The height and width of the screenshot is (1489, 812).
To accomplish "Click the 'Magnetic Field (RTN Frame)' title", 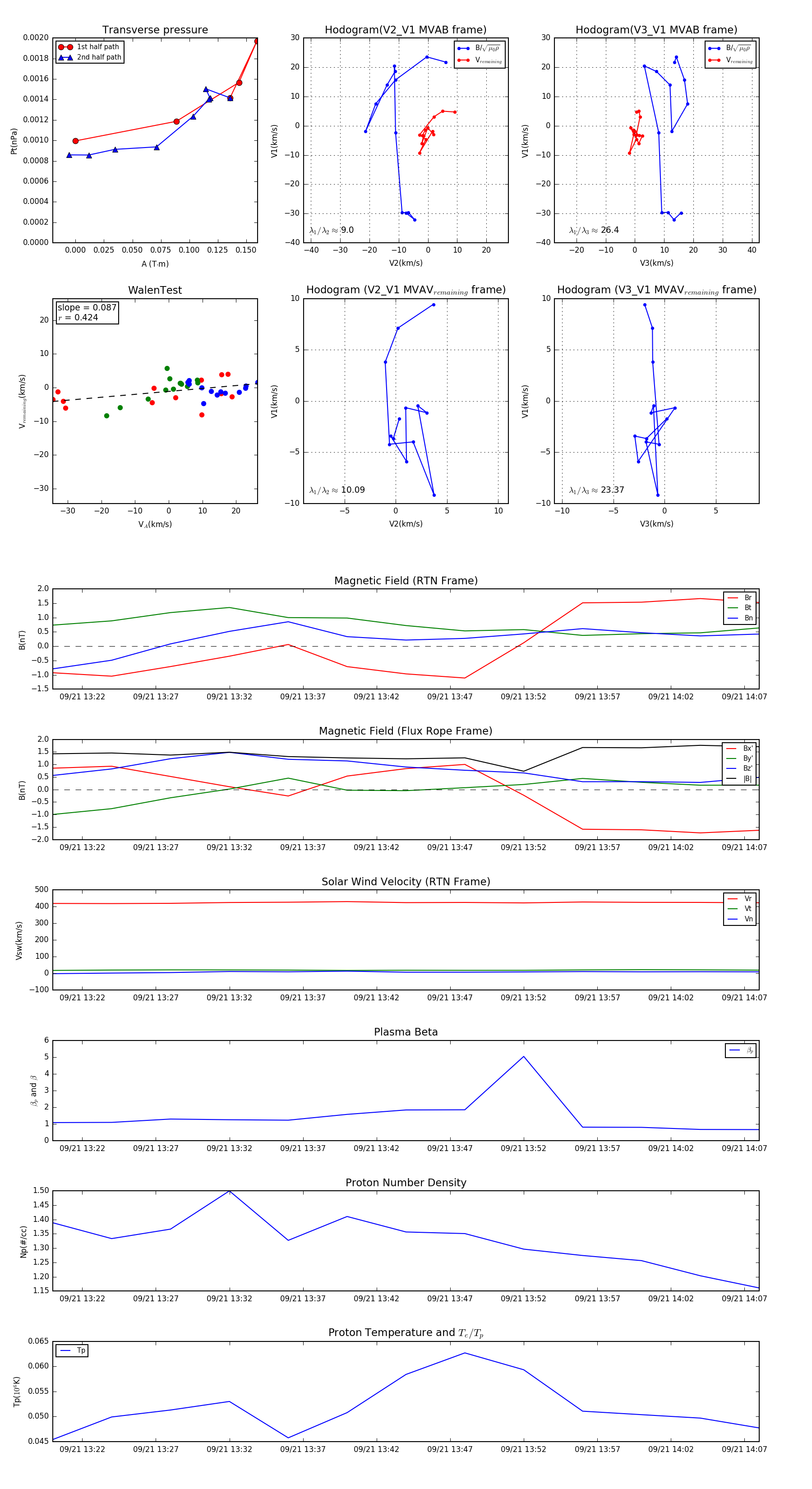I will click(406, 581).
